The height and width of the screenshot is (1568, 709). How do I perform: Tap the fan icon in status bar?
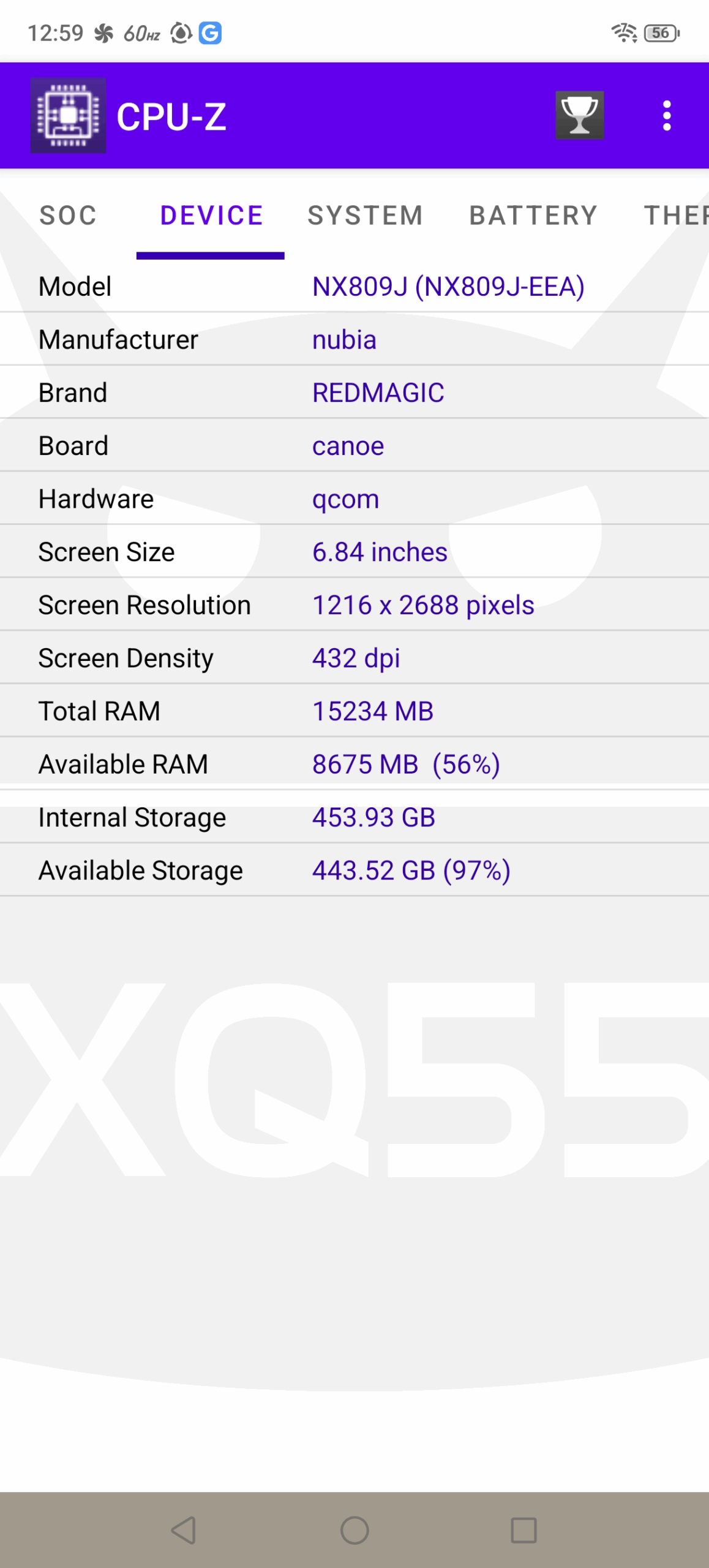click(x=104, y=33)
